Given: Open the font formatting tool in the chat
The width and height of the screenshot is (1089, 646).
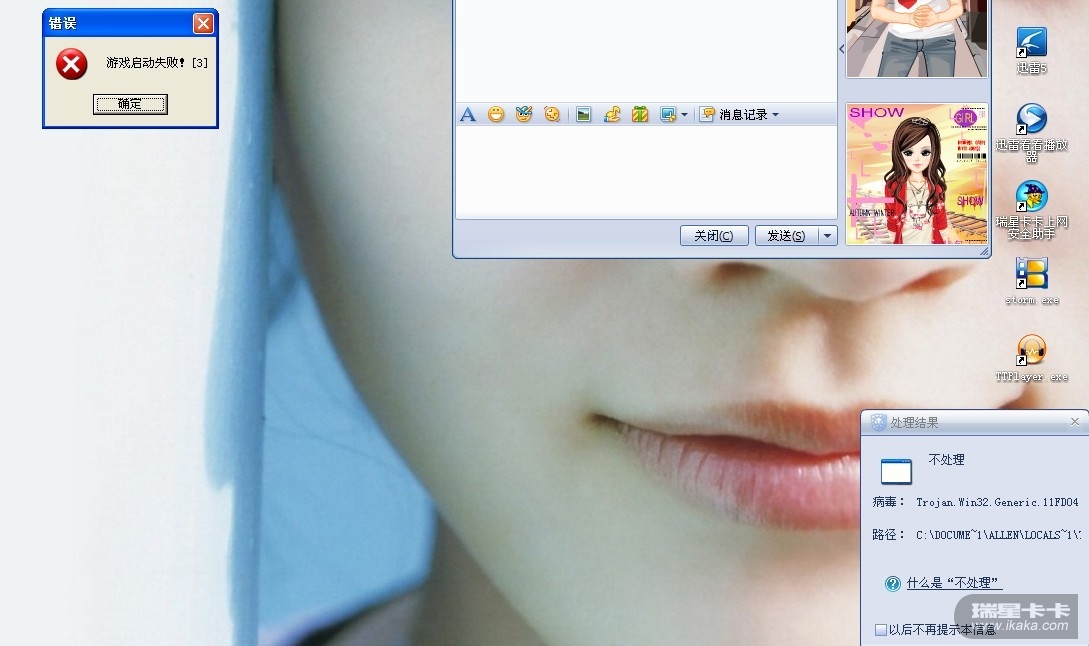Looking at the screenshot, I should point(468,115).
